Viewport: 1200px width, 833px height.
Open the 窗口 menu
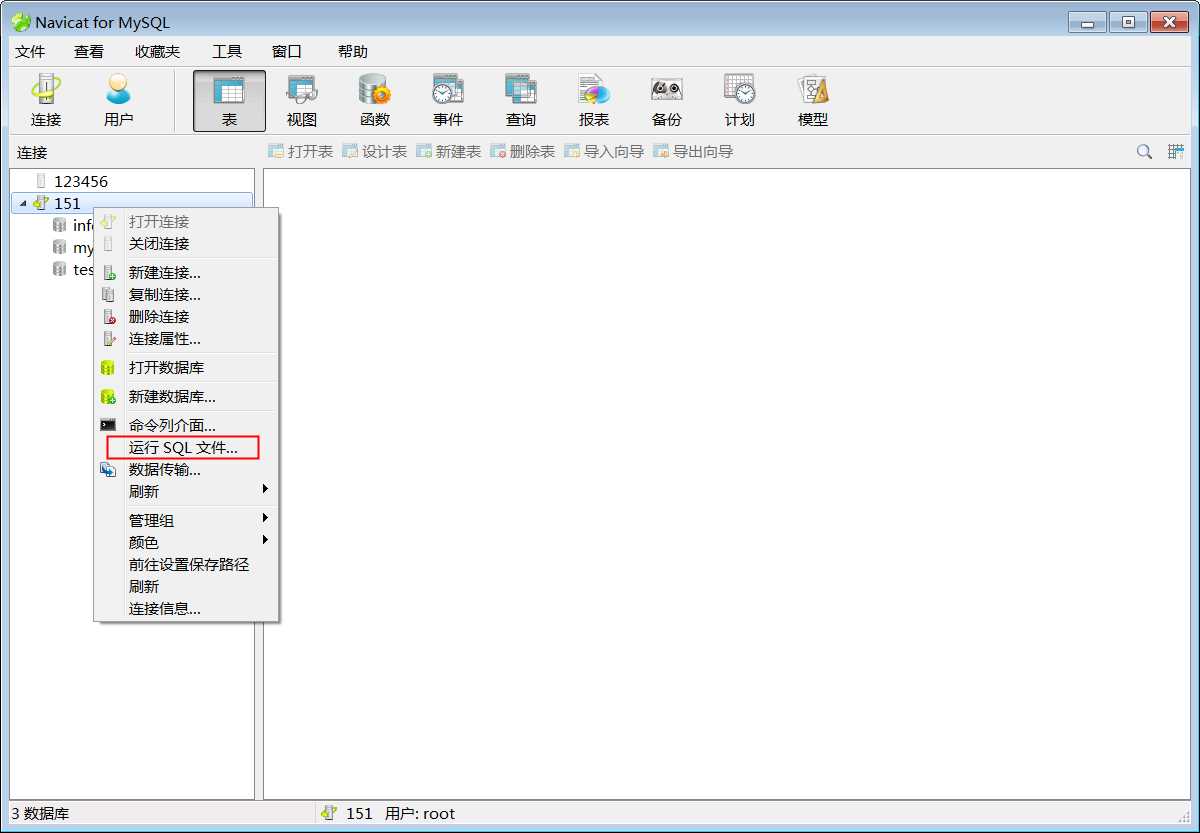[x=287, y=52]
